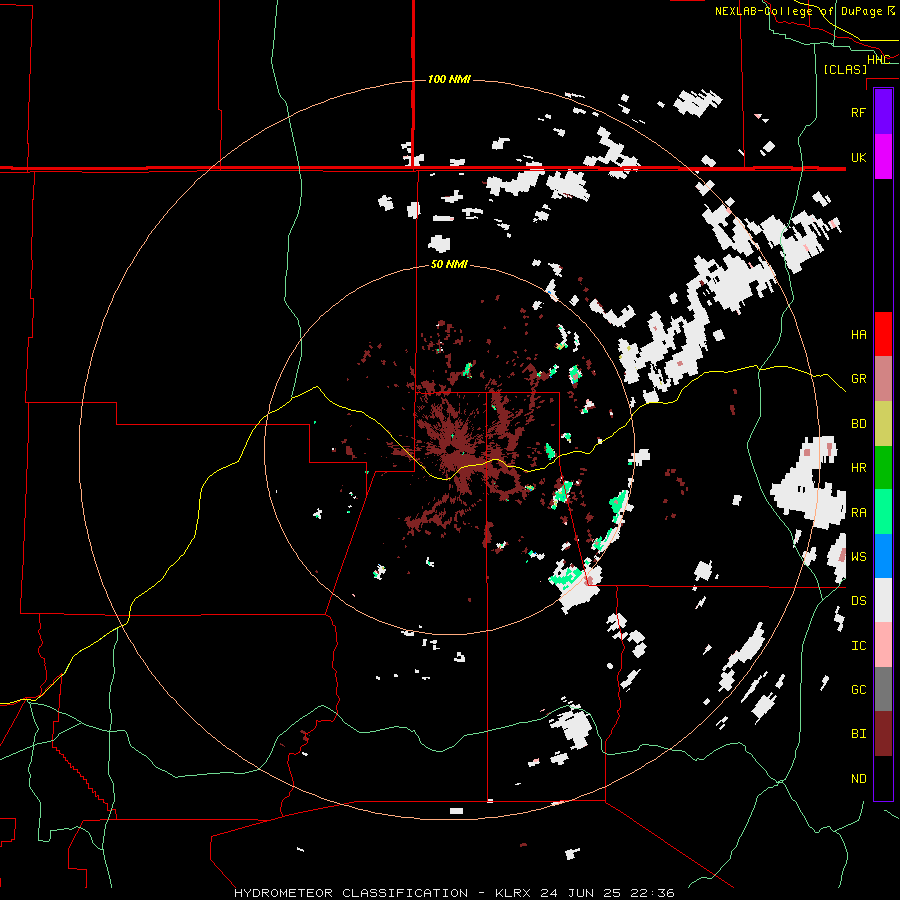Viewport: 900px width, 900px height.
Task: Click the white DS legend swatch
Action: (883, 600)
